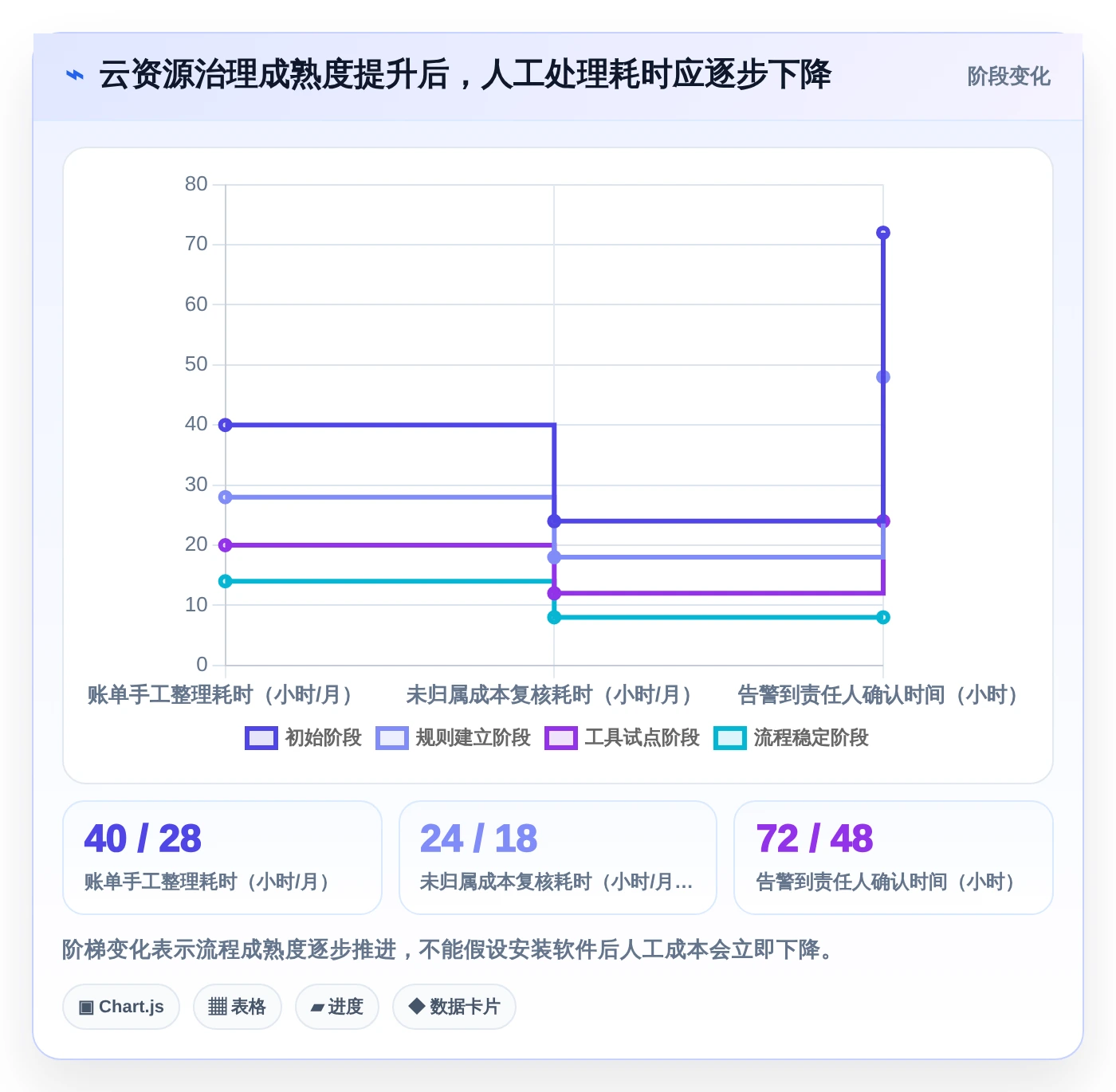Image resolution: width=1116 pixels, height=1092 pixels.
Task: Select the 数据卡片 tag chip
Action: pos(454,1007)
